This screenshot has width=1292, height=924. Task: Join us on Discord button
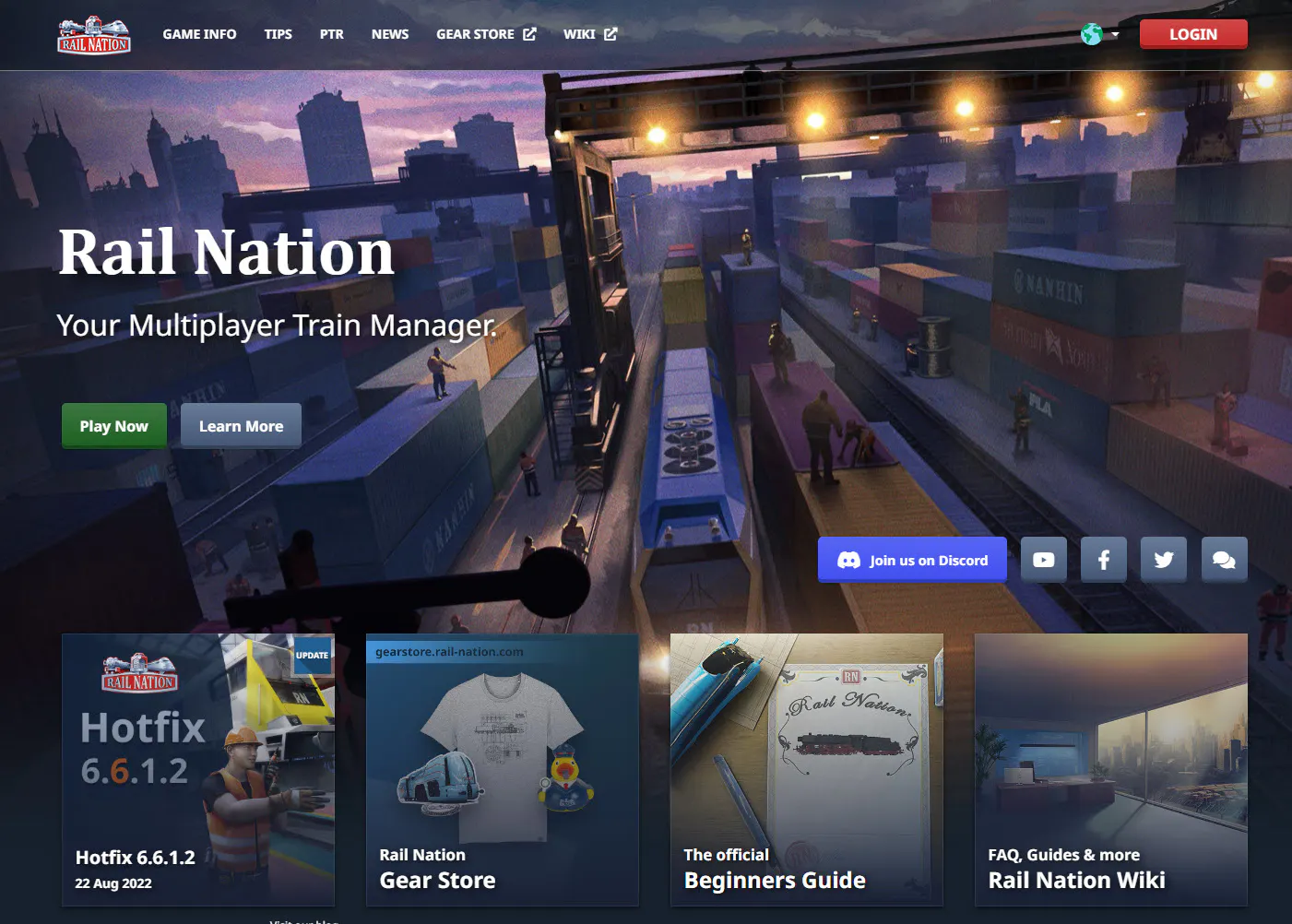tap(912, 560)
